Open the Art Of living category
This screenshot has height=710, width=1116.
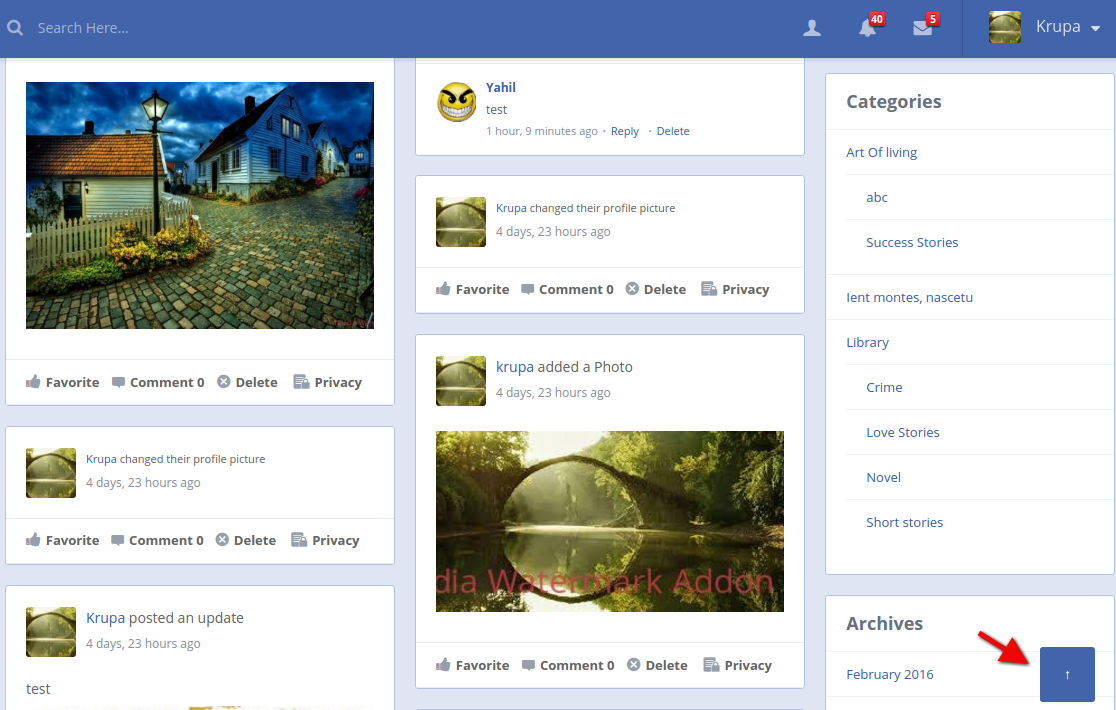click(881, 152)
